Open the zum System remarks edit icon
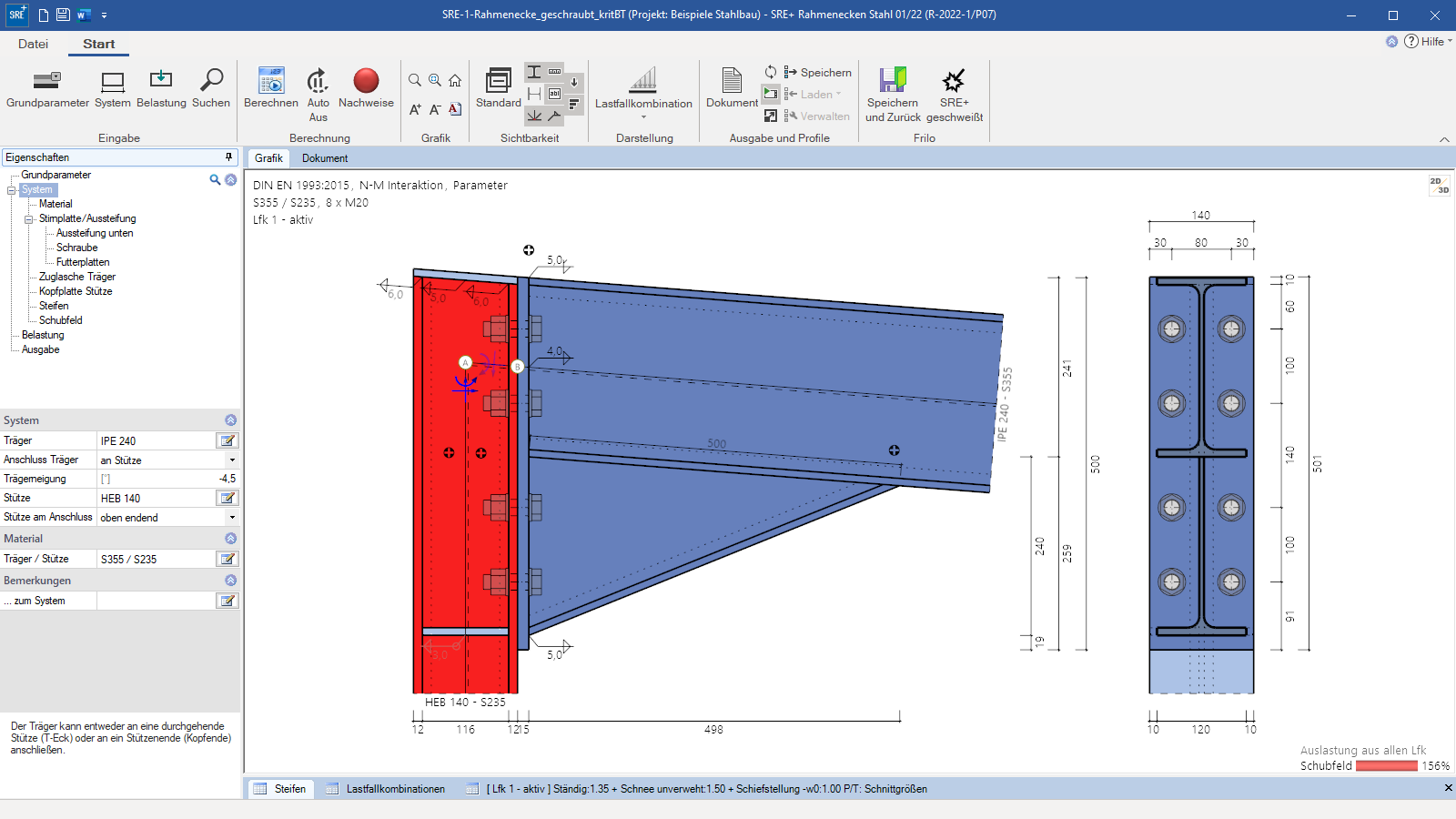The height and width of the screenshot is (819, 1456). (x=227, y=601)
